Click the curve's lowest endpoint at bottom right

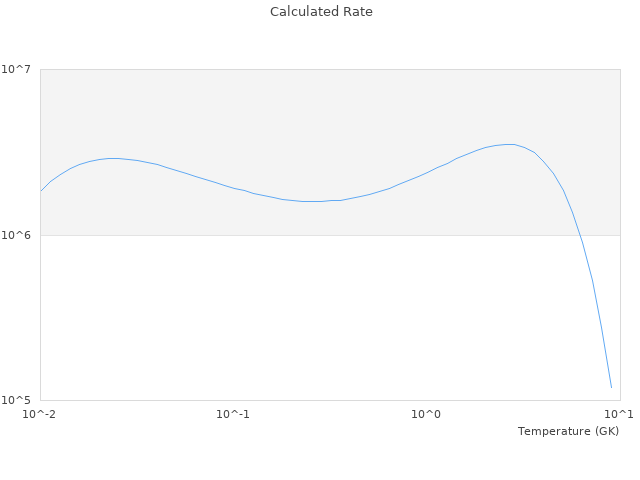pos(611,387)
